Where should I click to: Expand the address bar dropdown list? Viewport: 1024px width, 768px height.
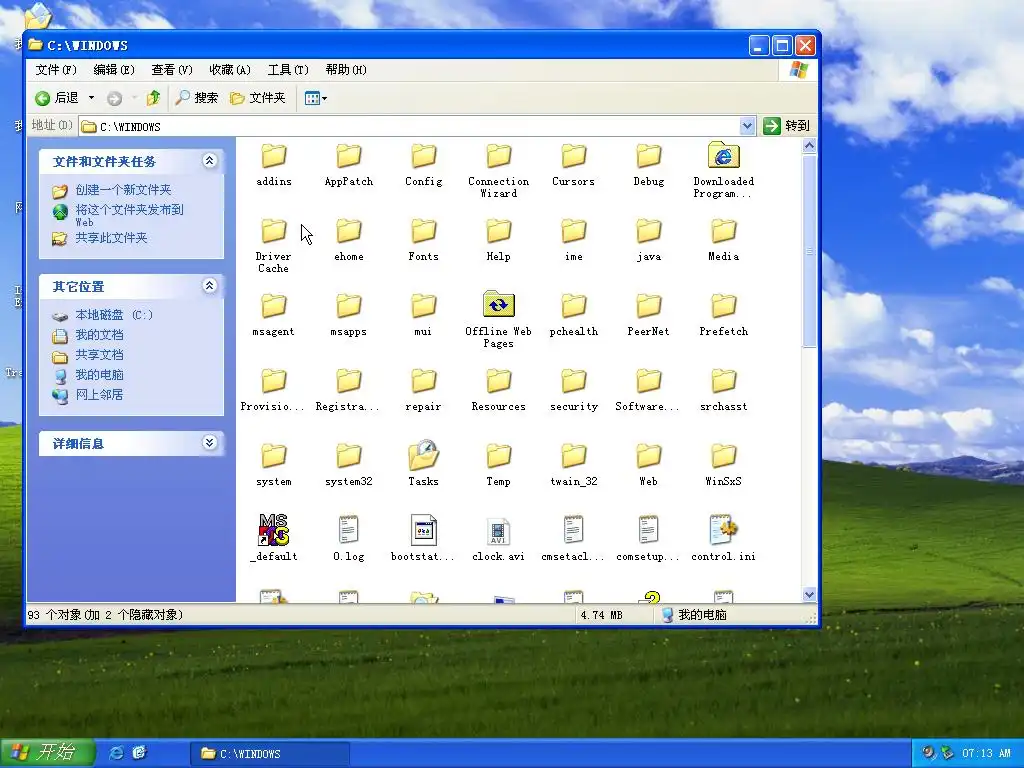pos(747,126)
